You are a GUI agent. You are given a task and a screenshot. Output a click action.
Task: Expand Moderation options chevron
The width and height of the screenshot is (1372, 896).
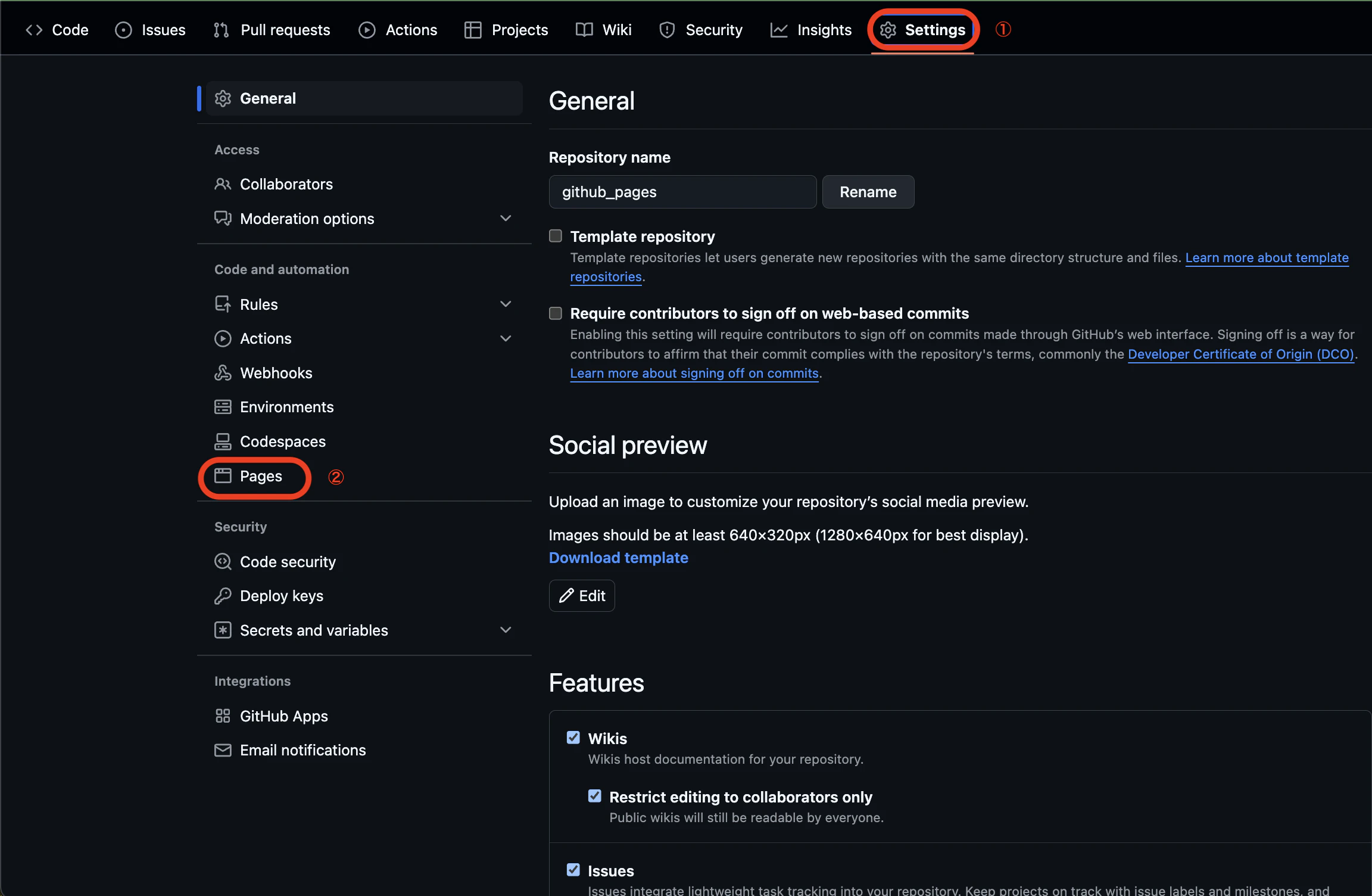tap(506, 218)
